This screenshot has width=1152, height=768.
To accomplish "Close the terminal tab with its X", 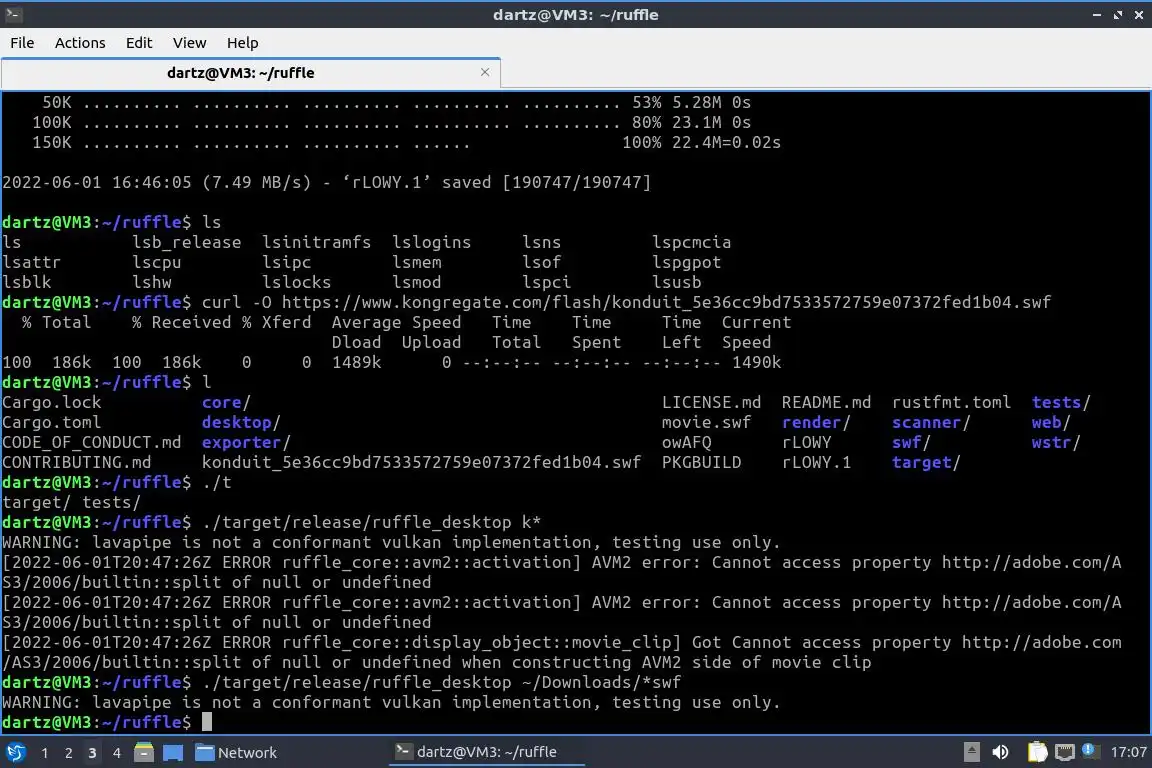I will coord(485,72).
